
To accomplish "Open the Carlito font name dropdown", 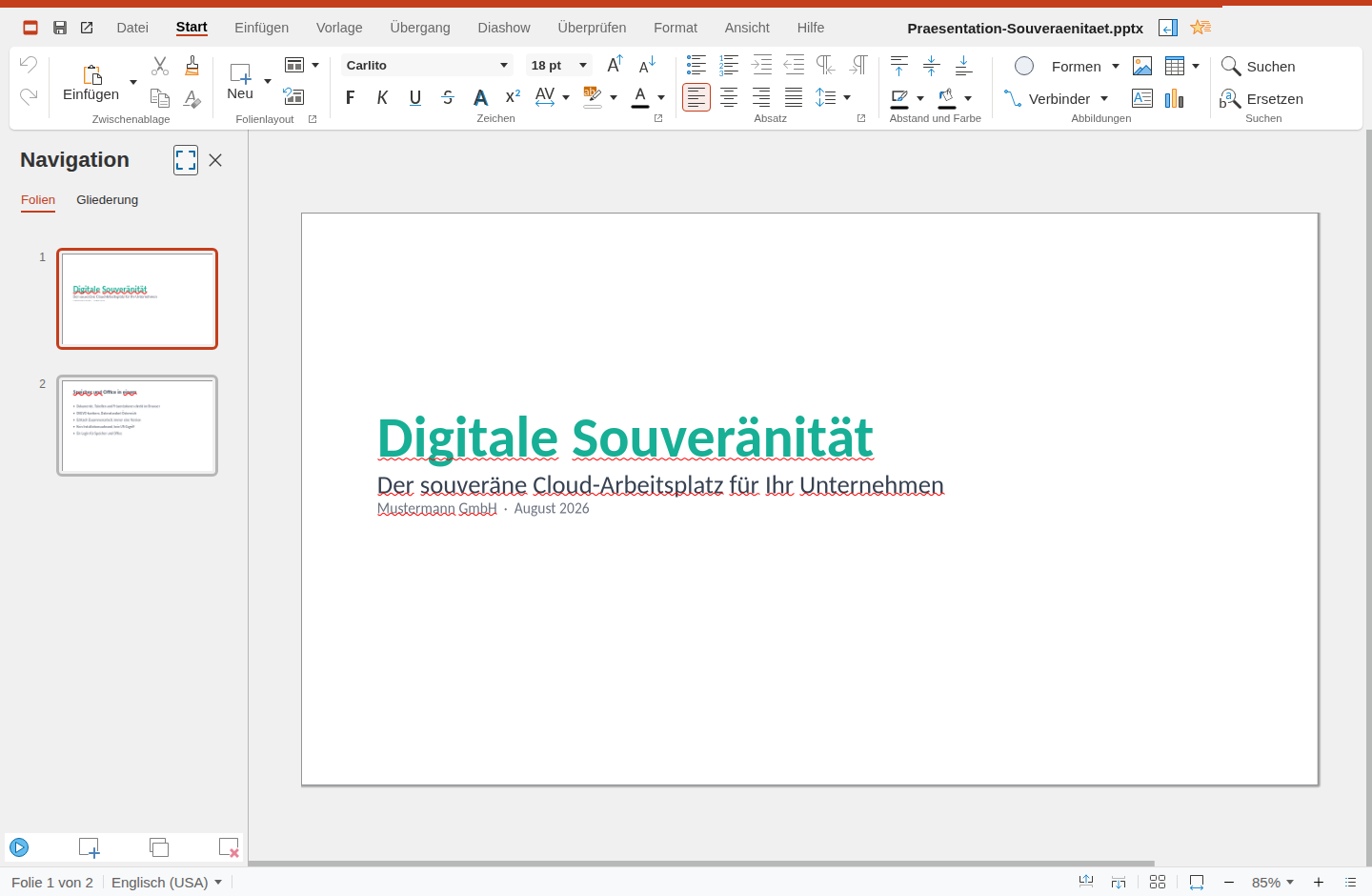I will coord(504,65).
